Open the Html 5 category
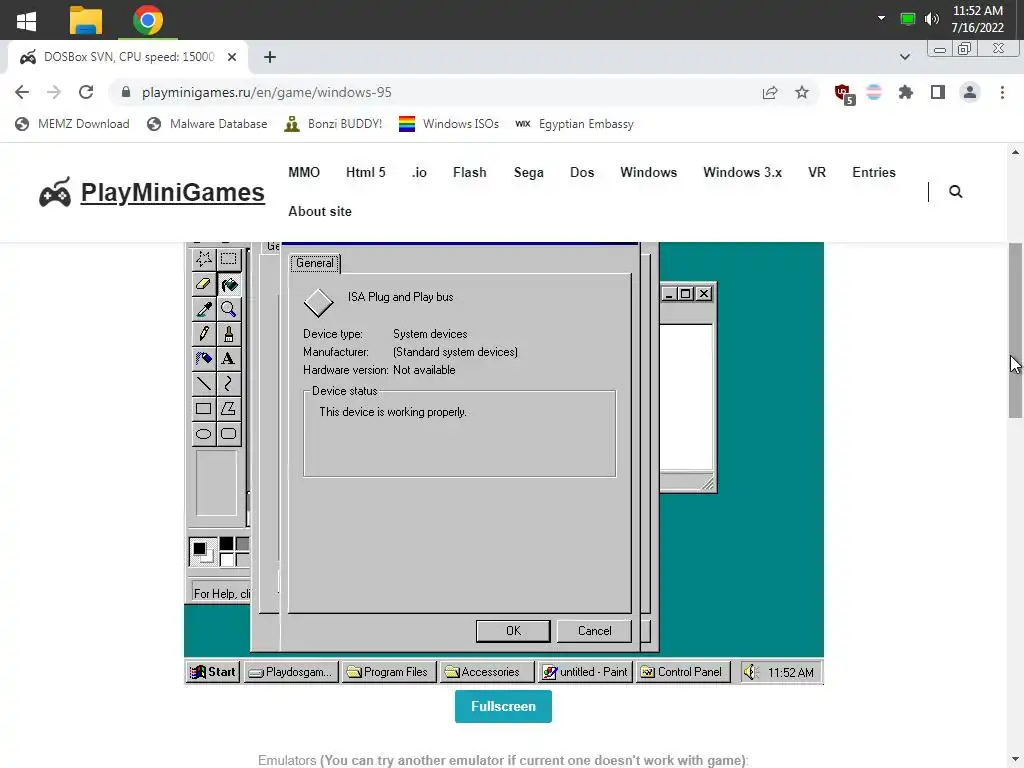Image resolution: width=1024 pixels, height=768 pixels. pyautogui.click(x=366, y=172)
